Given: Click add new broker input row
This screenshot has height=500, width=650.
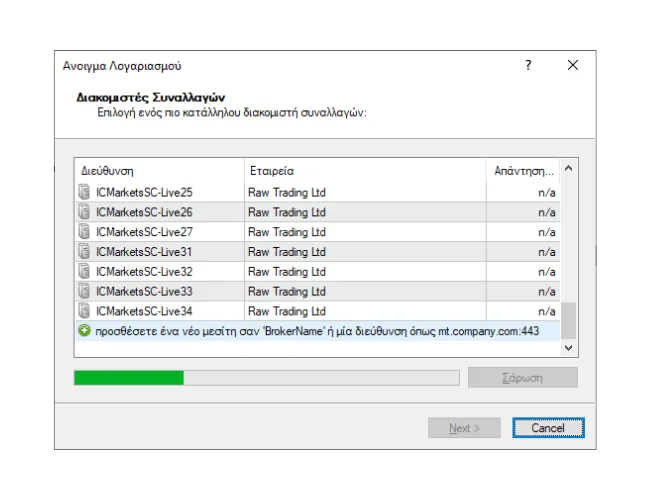Looking at the screenshot, I should click(320, 330).
